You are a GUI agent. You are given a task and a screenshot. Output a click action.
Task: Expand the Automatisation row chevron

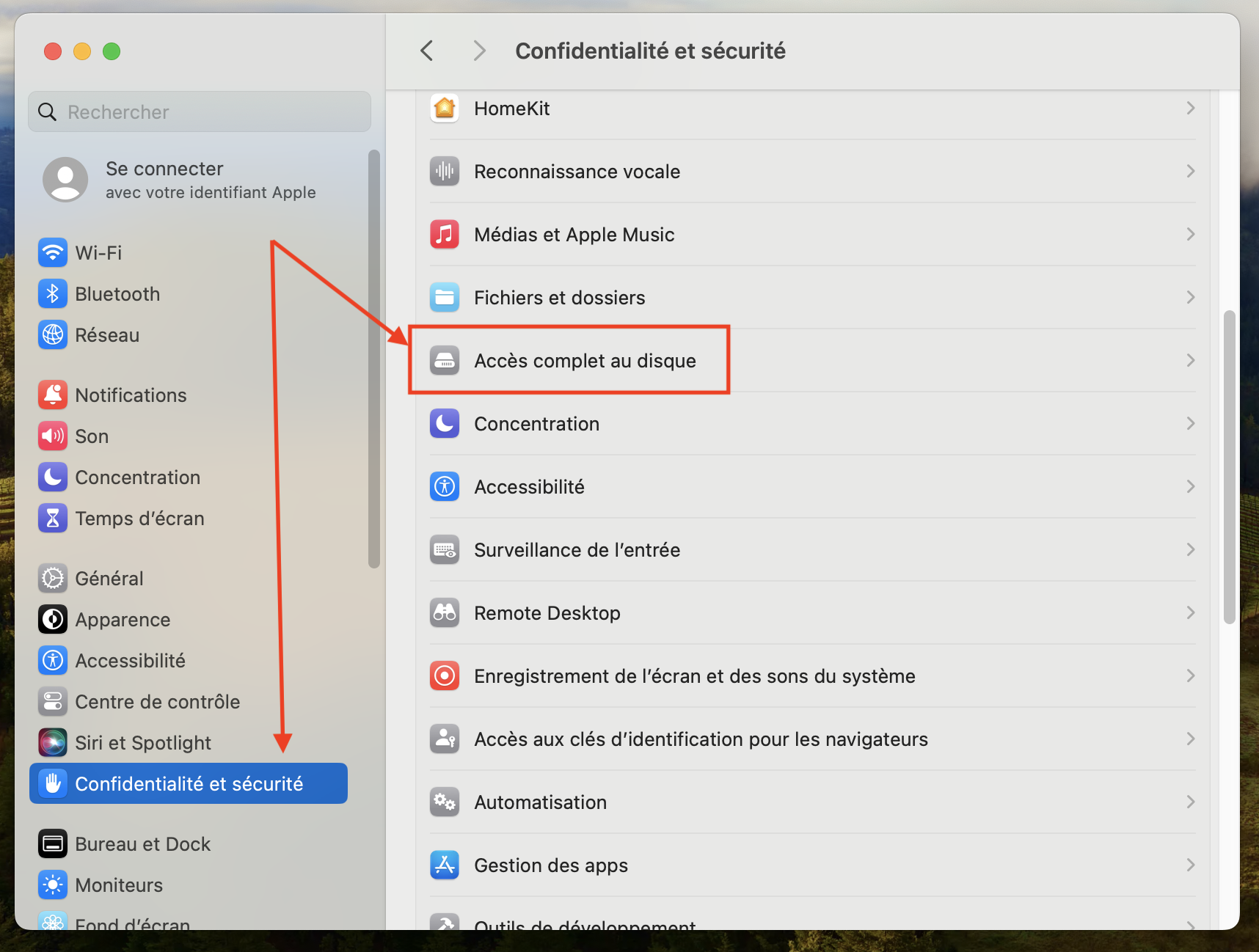click(x=1190, y=802)
